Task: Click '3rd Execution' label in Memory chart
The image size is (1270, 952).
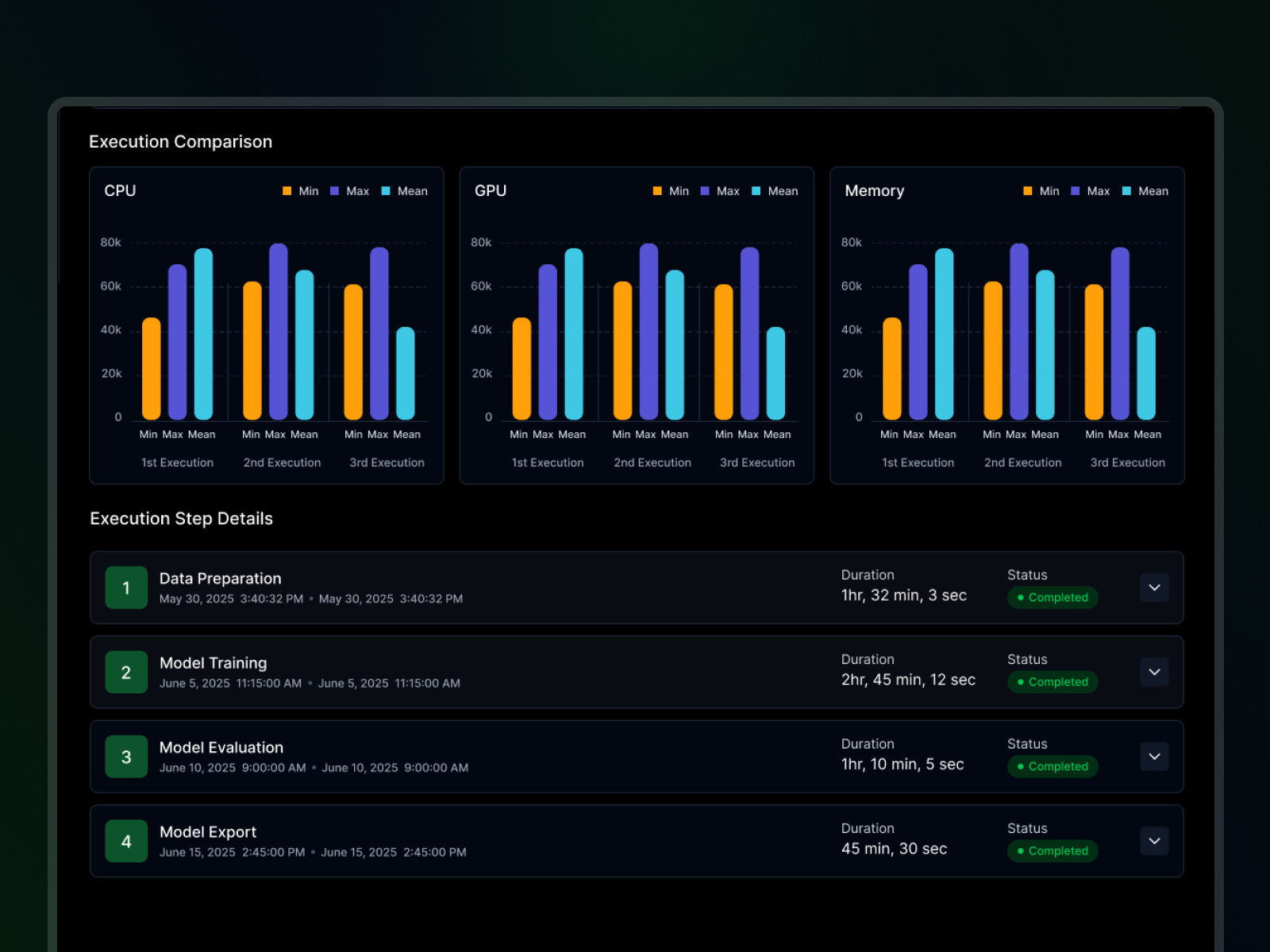Action: click(1127, 463)
